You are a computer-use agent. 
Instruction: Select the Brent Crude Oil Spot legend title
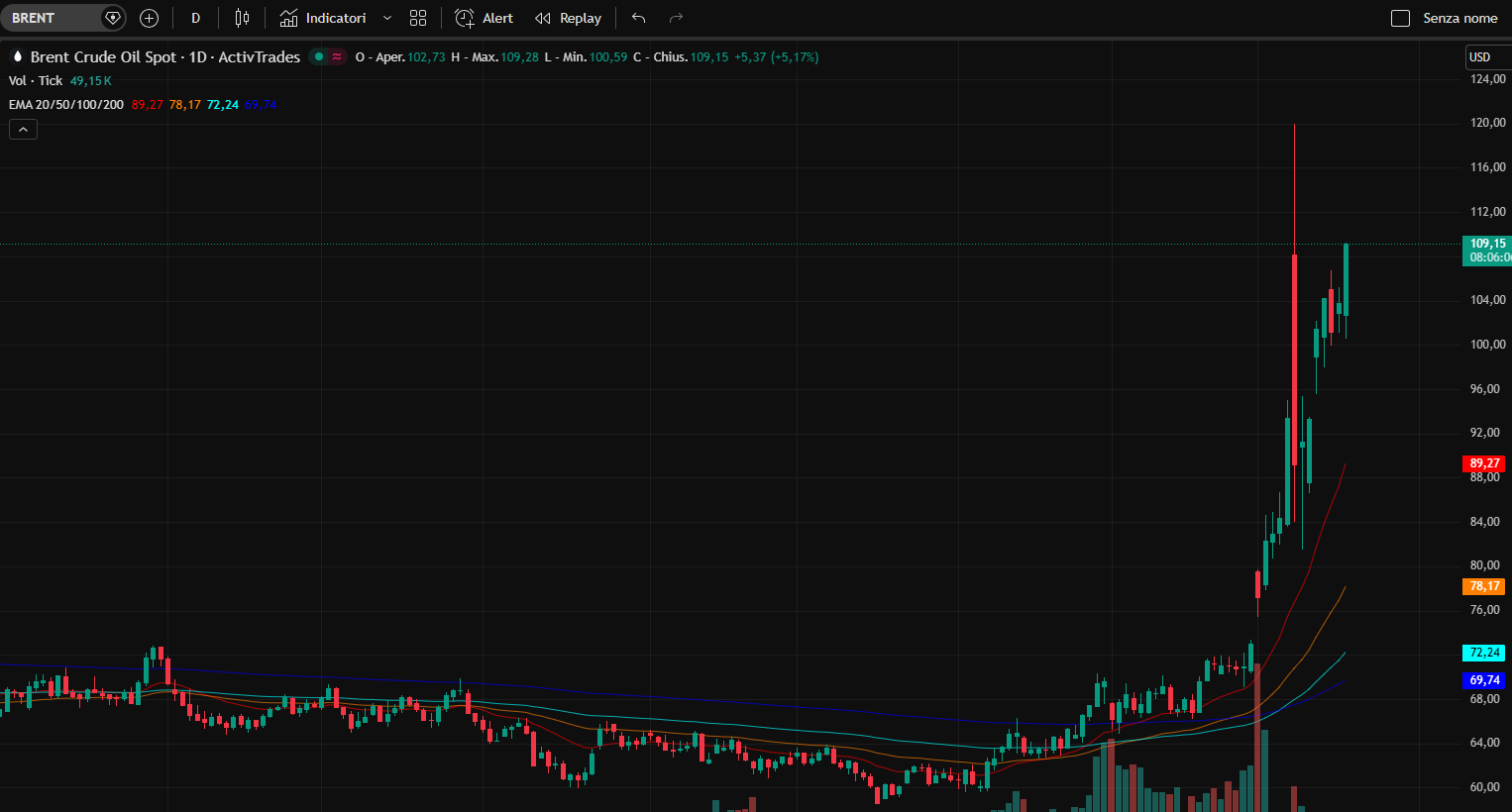[x=165, y=57]
